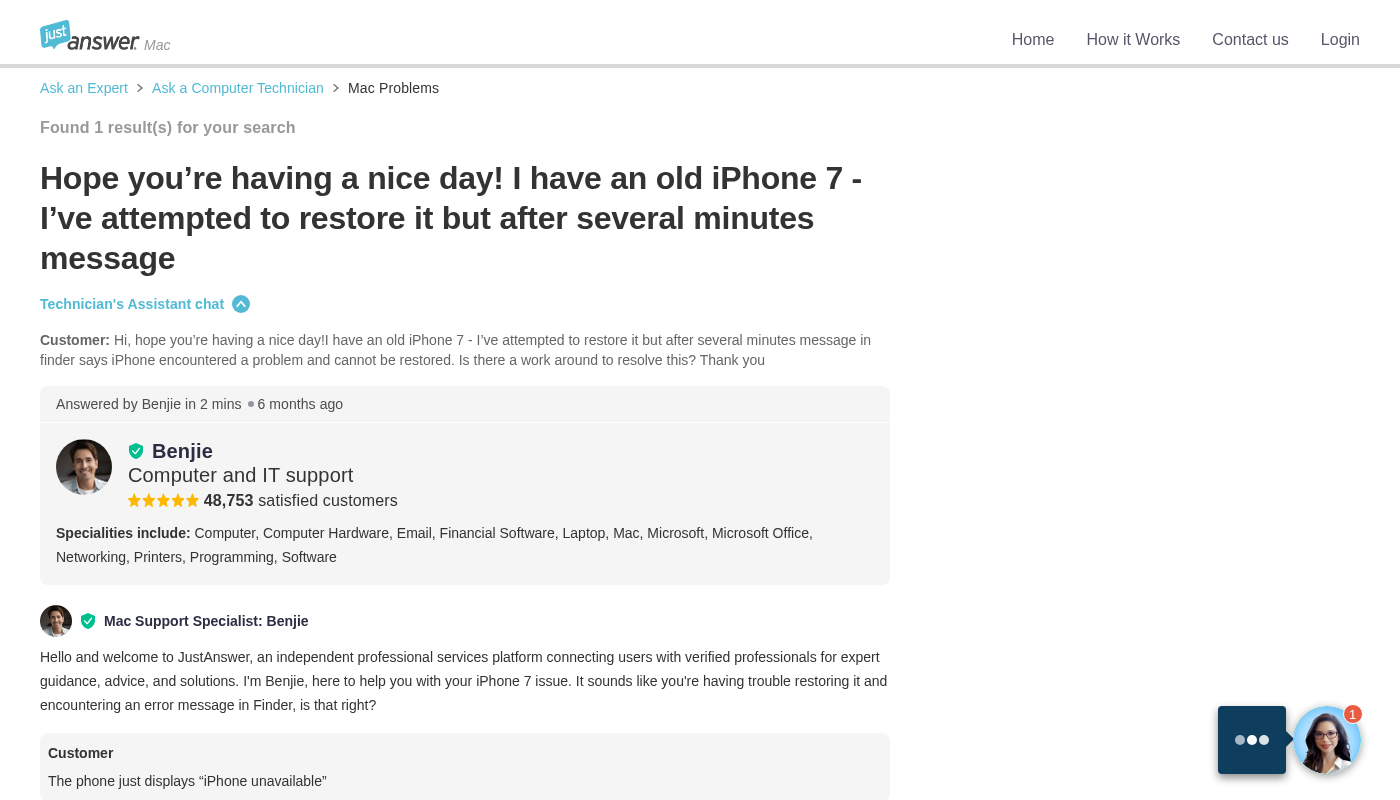The width and height of the screenshot is (1400, 800).
Task: Navigate to Ask an Expert breadcrumb
Action: click(x=84, y=88)
